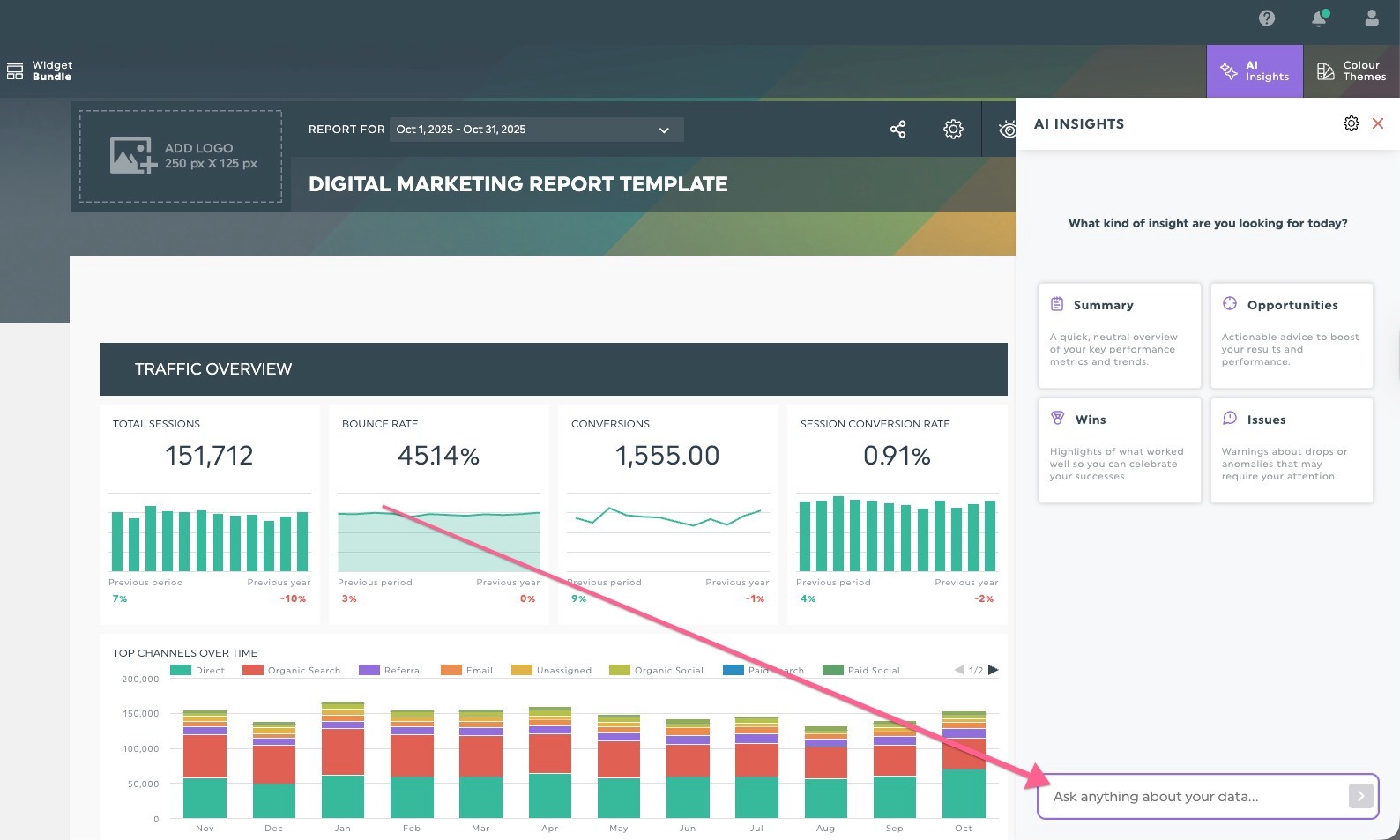Select the Colour Themes tab
This screenshot has height=840, width=1400.
pos(1351,71)
